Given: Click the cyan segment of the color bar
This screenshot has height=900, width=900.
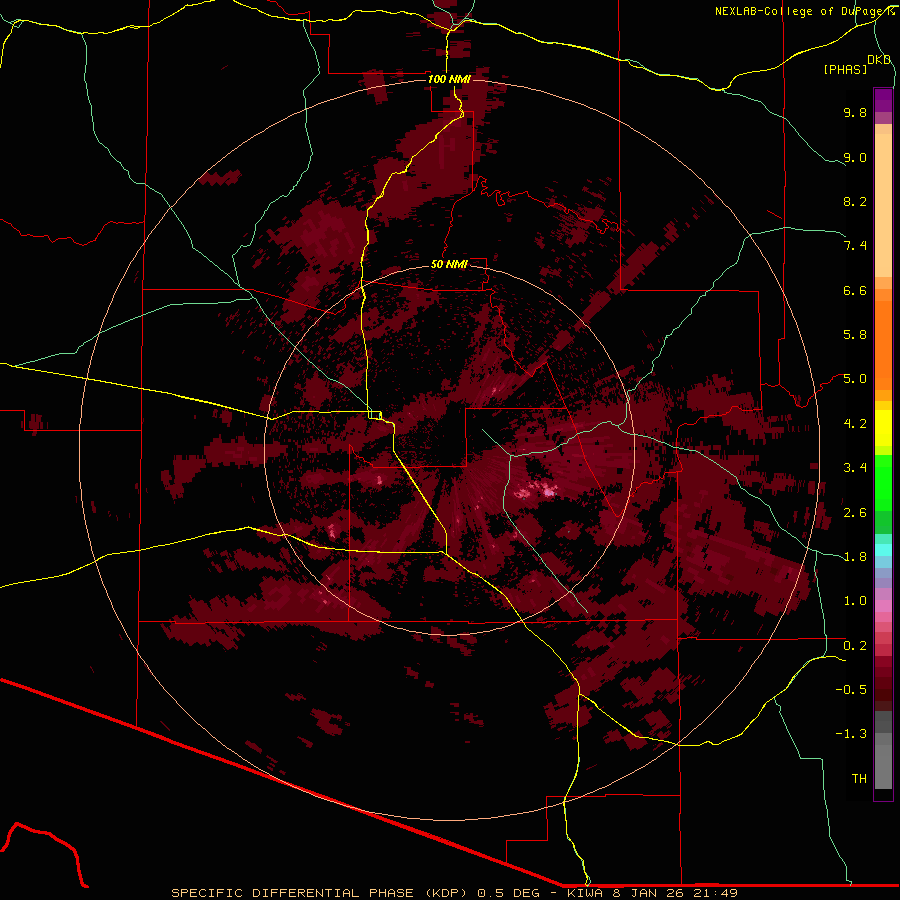Looking at the screenshot, I should click(883, 550).
